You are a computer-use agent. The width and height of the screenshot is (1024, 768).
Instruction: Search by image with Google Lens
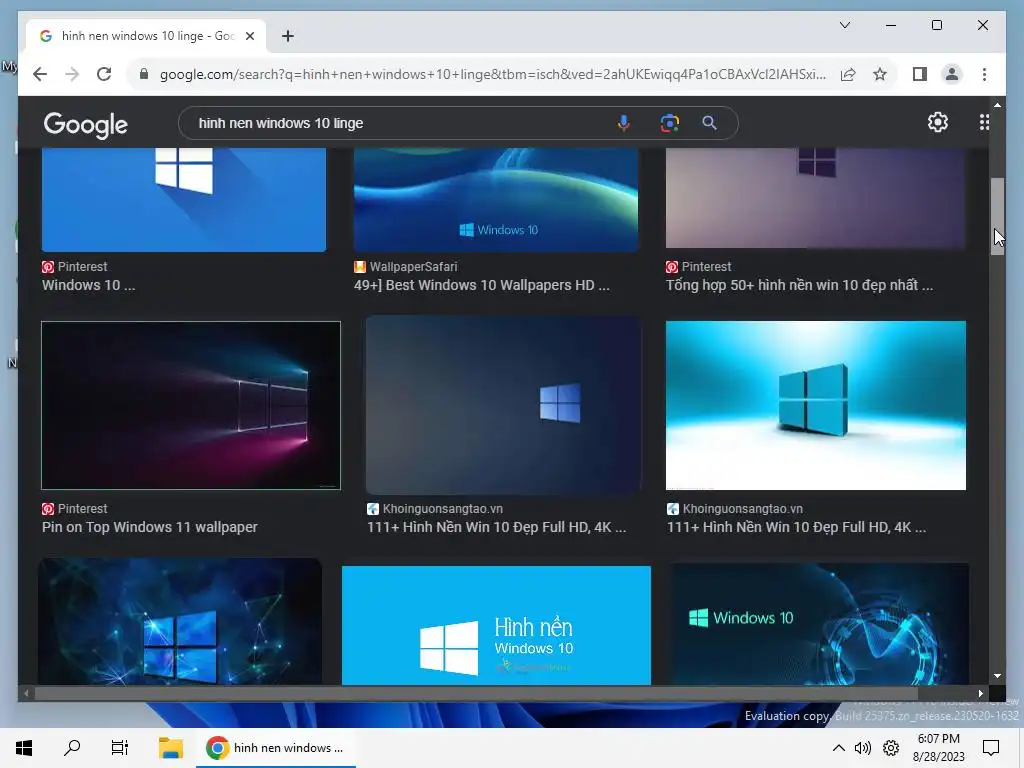point(669,123)
